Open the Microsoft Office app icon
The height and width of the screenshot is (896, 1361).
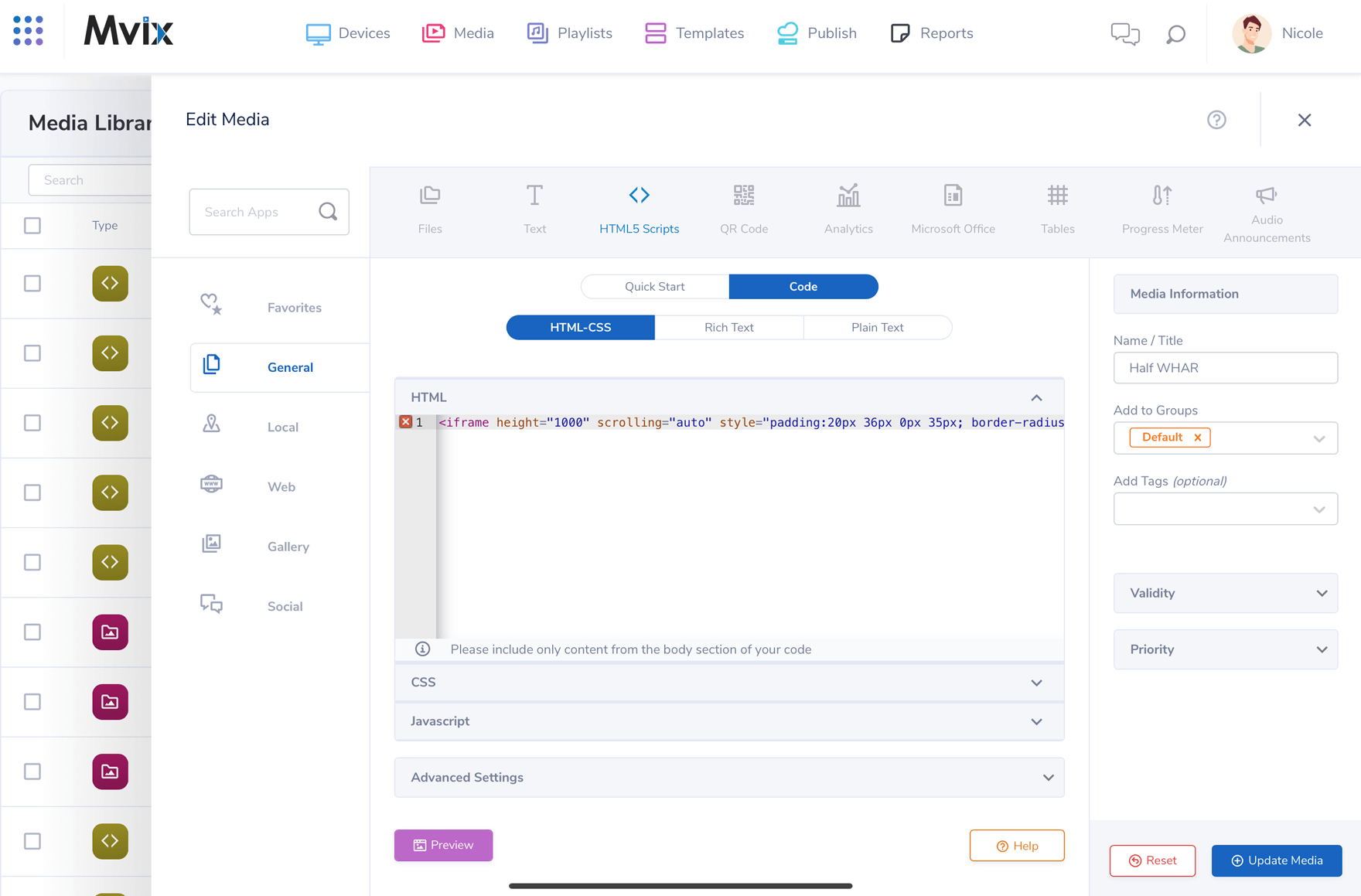[953, 195]
